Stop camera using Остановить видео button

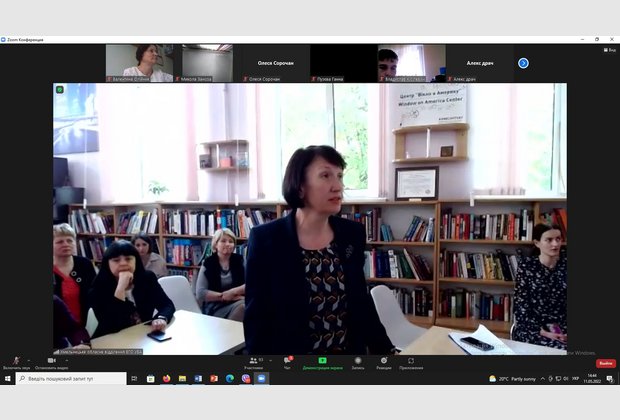[x=51, y=362]
